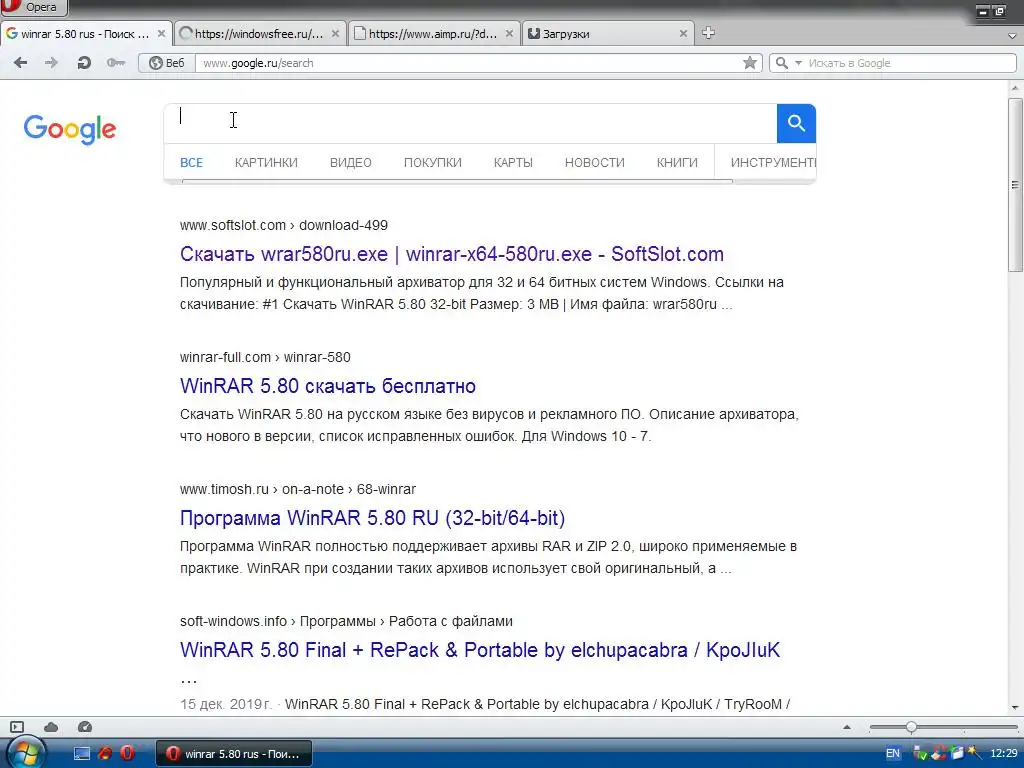
Task: Click the scrollbar up arrow
Action: [x=1015, y=88]
